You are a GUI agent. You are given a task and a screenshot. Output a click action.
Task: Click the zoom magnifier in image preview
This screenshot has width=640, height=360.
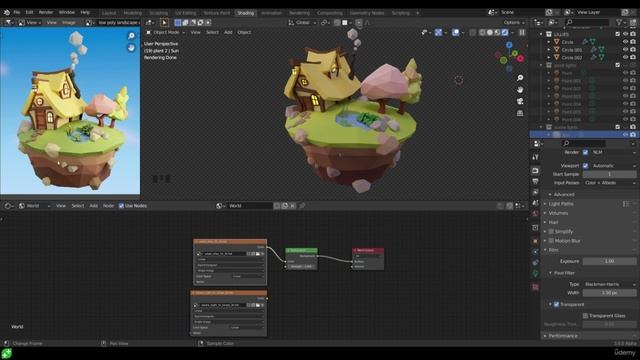coord(131,36)
